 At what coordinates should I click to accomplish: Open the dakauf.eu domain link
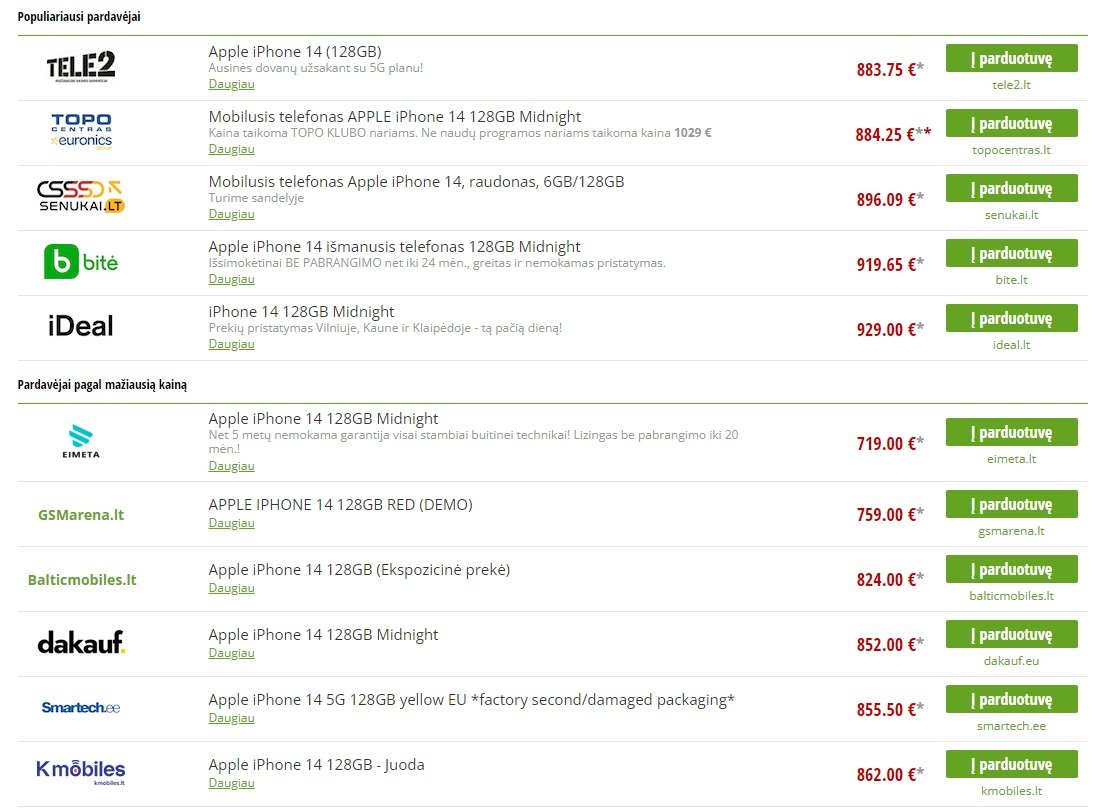click(1011, 661)
